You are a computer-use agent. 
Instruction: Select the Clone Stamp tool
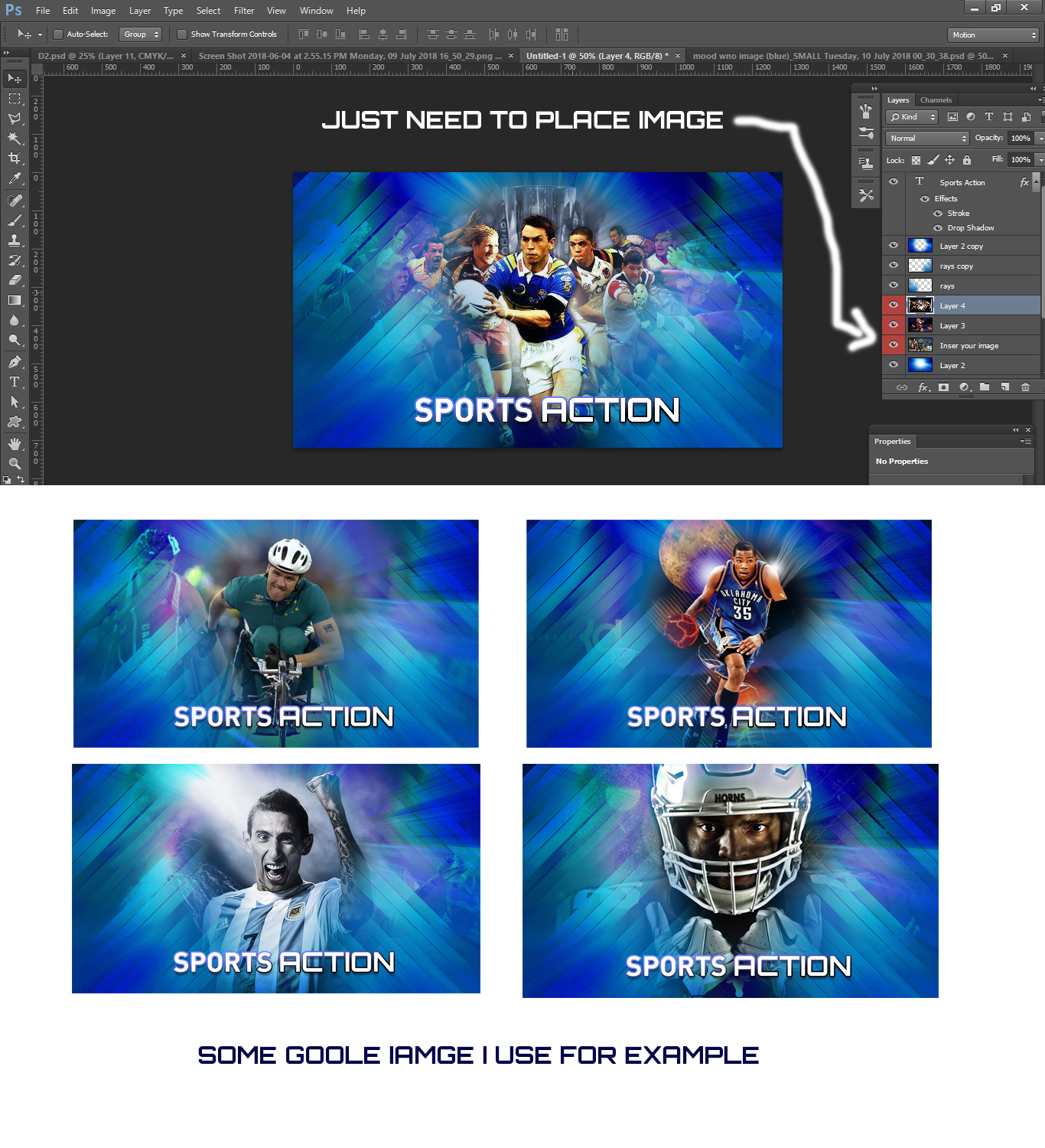pos(15,240)
